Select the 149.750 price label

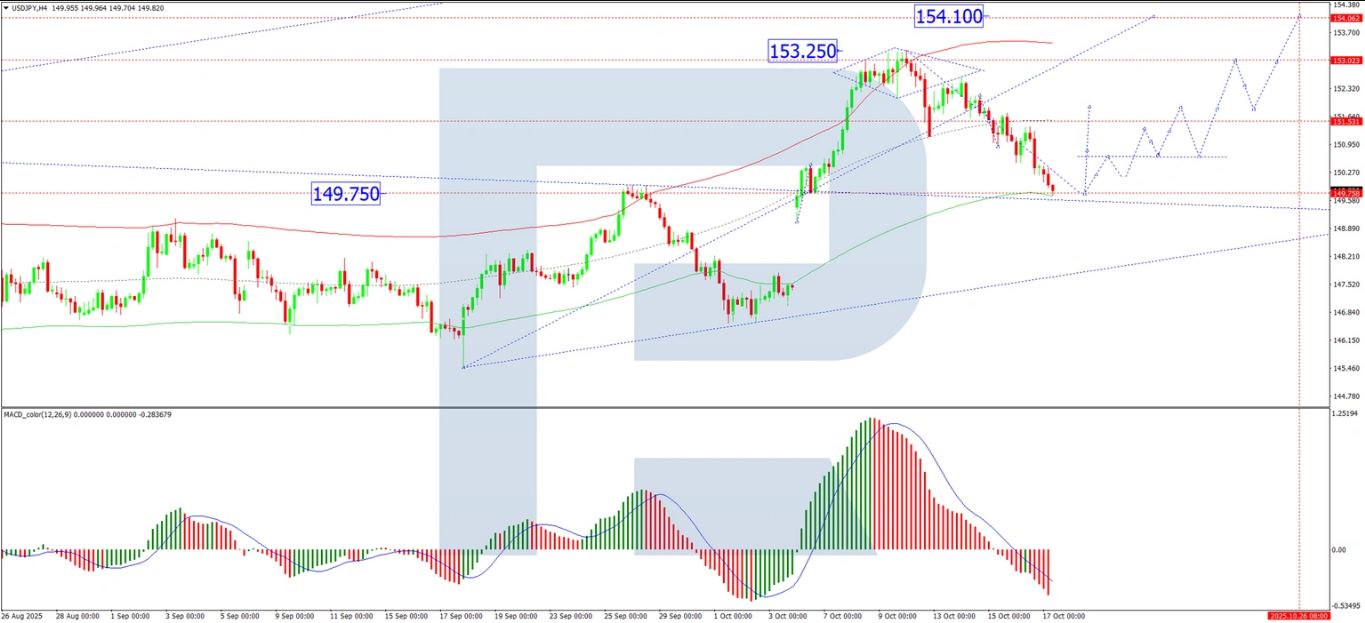click(346, 194)
